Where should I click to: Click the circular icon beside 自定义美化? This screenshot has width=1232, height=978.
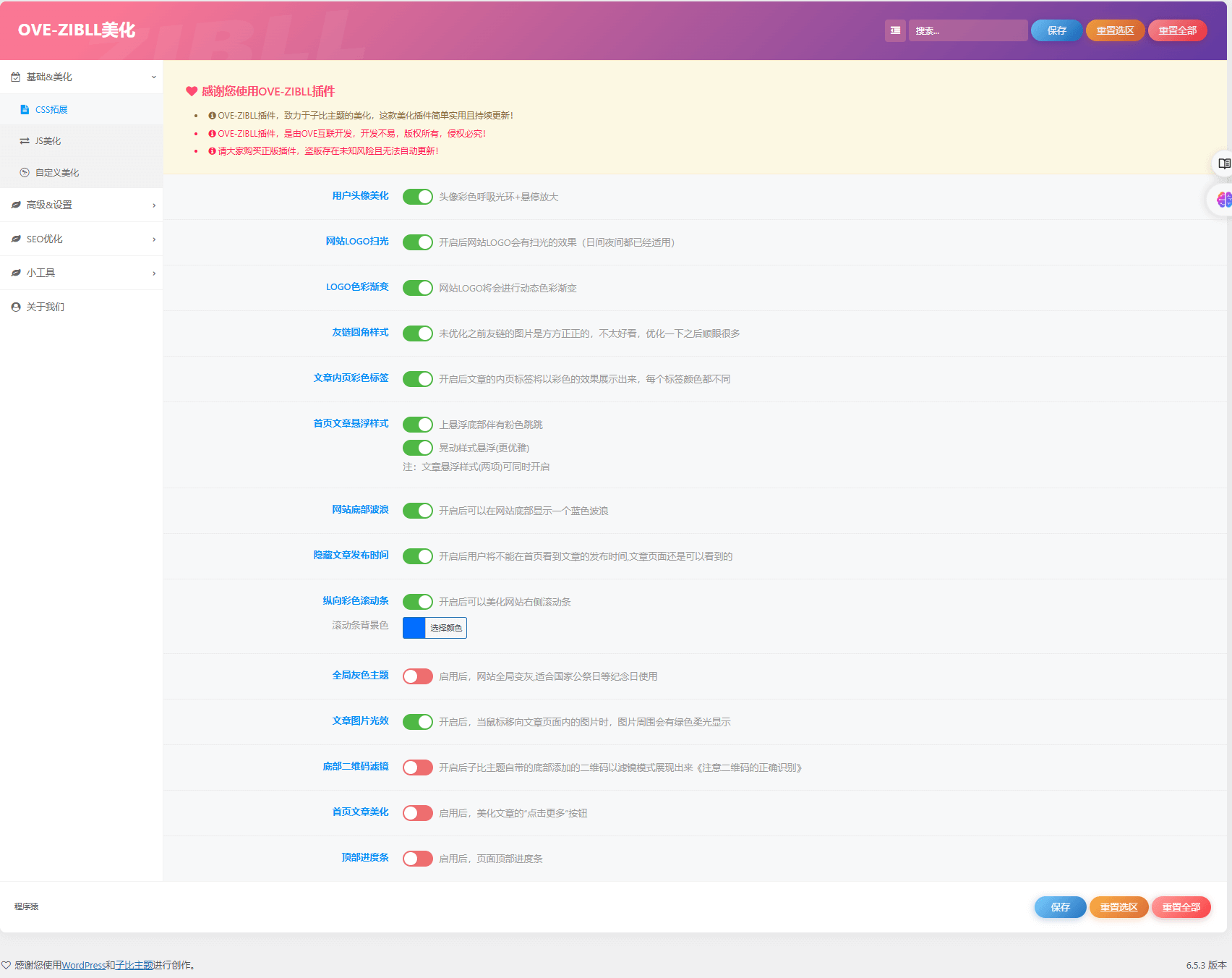tap(25, 173)
